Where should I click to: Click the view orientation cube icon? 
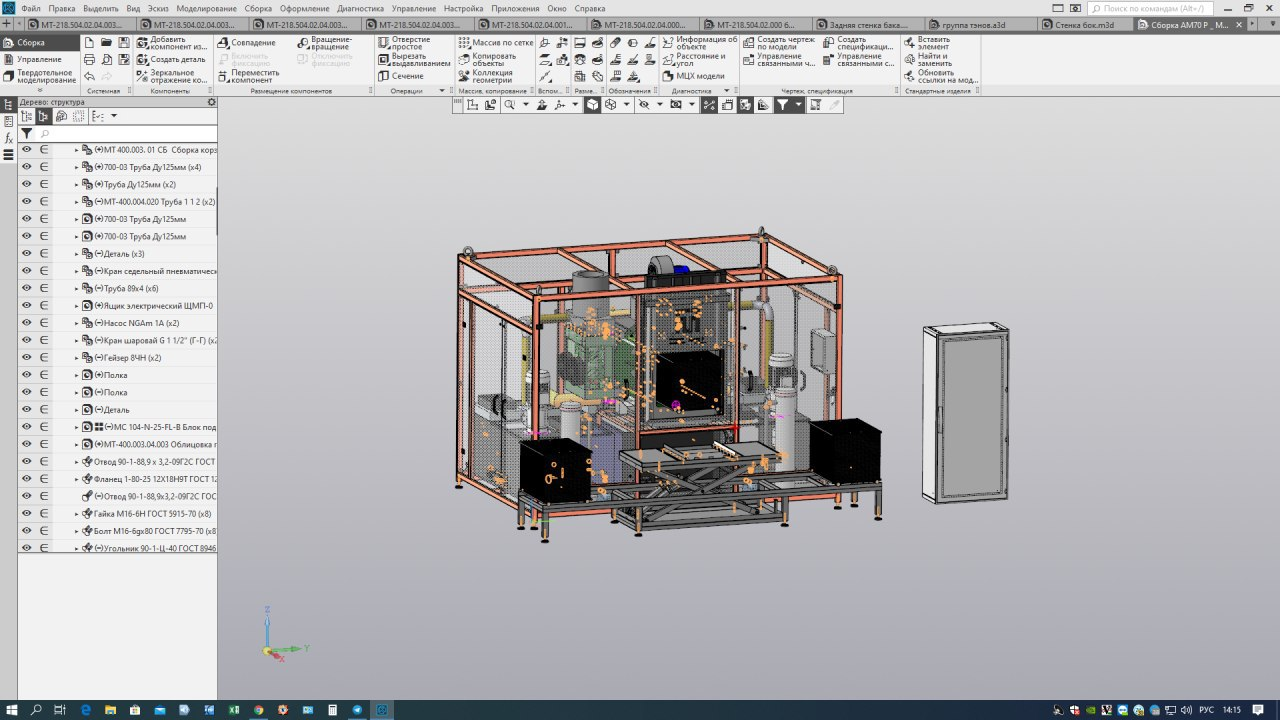592,104
